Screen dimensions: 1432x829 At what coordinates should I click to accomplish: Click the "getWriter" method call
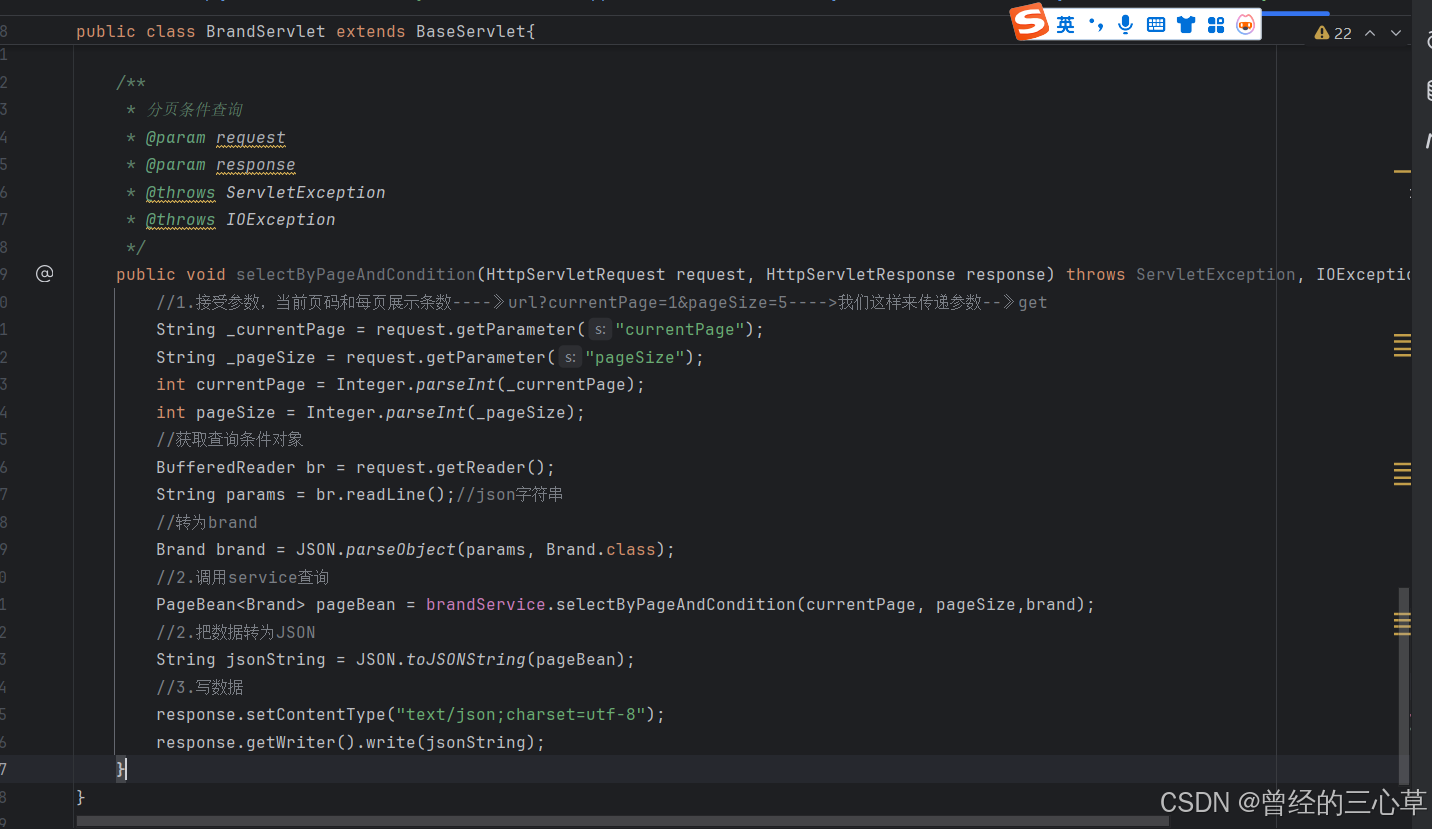pyautogui.click(x=291, y=742)
